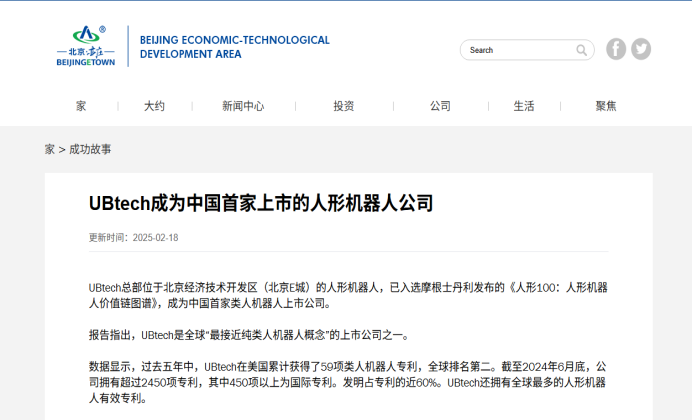Select the 大约 navigation item
692x420 pixels.
coord(154,106)
